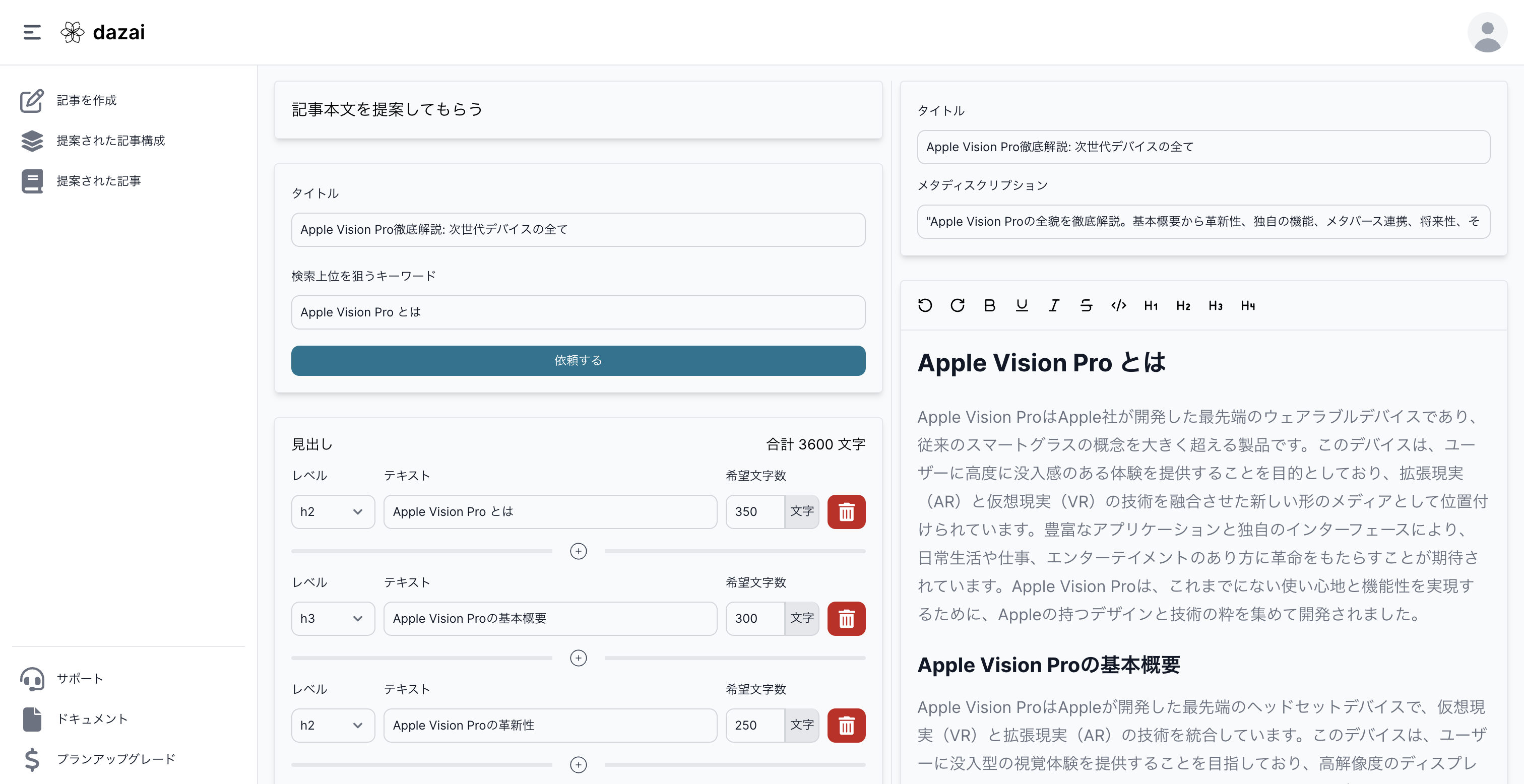Add heading below 'Apple Vision Pro とは' row
The width and height of the screenshot is (1524, 784).
click(578, 551)
